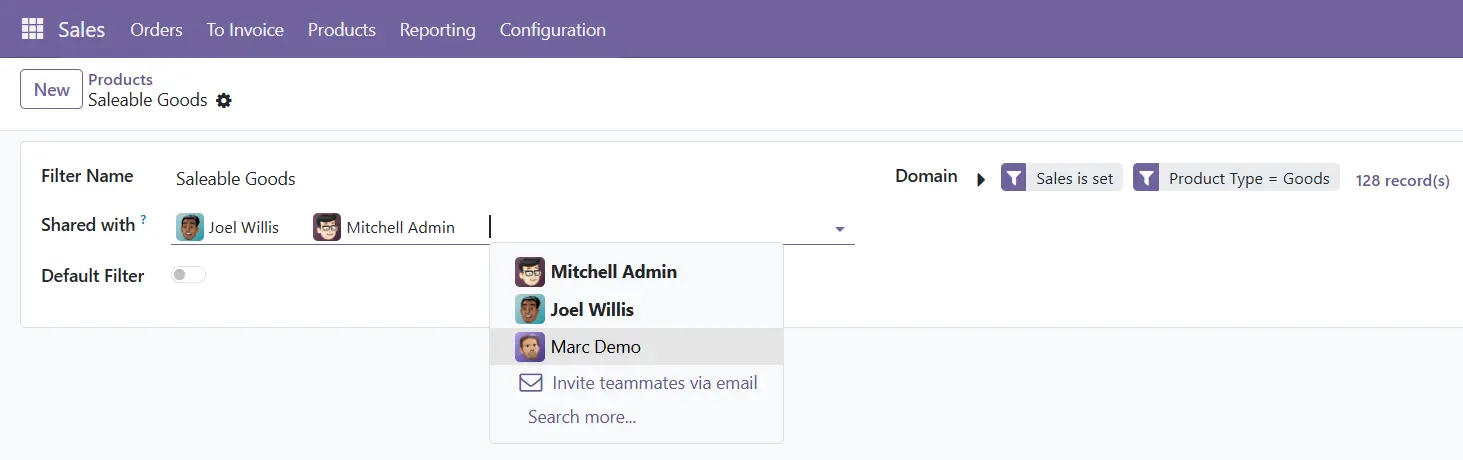Click the Products breadcrumb link
Screen dimensions: 1463x460
pos(120,79)
